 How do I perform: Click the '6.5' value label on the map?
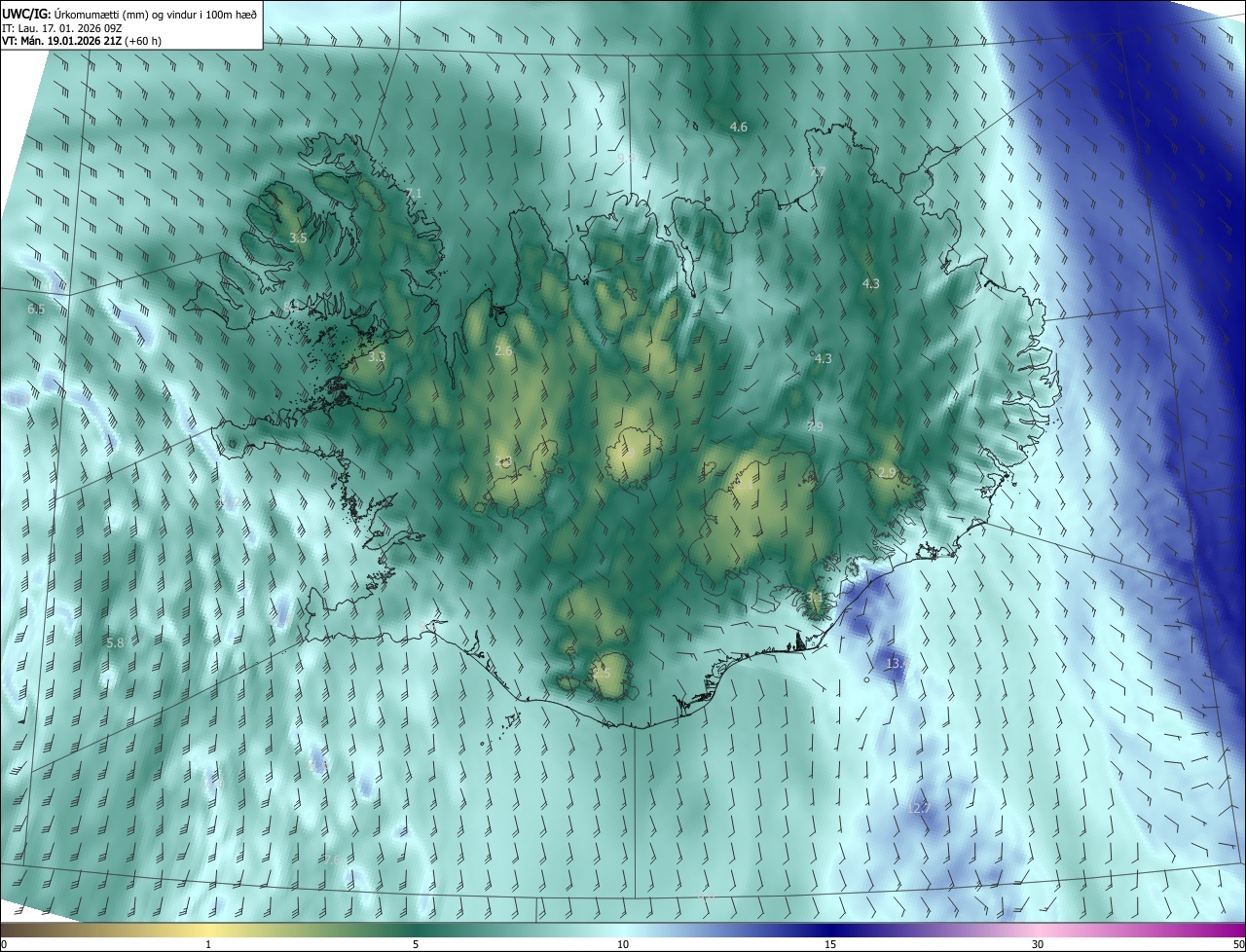click(36, 309)
